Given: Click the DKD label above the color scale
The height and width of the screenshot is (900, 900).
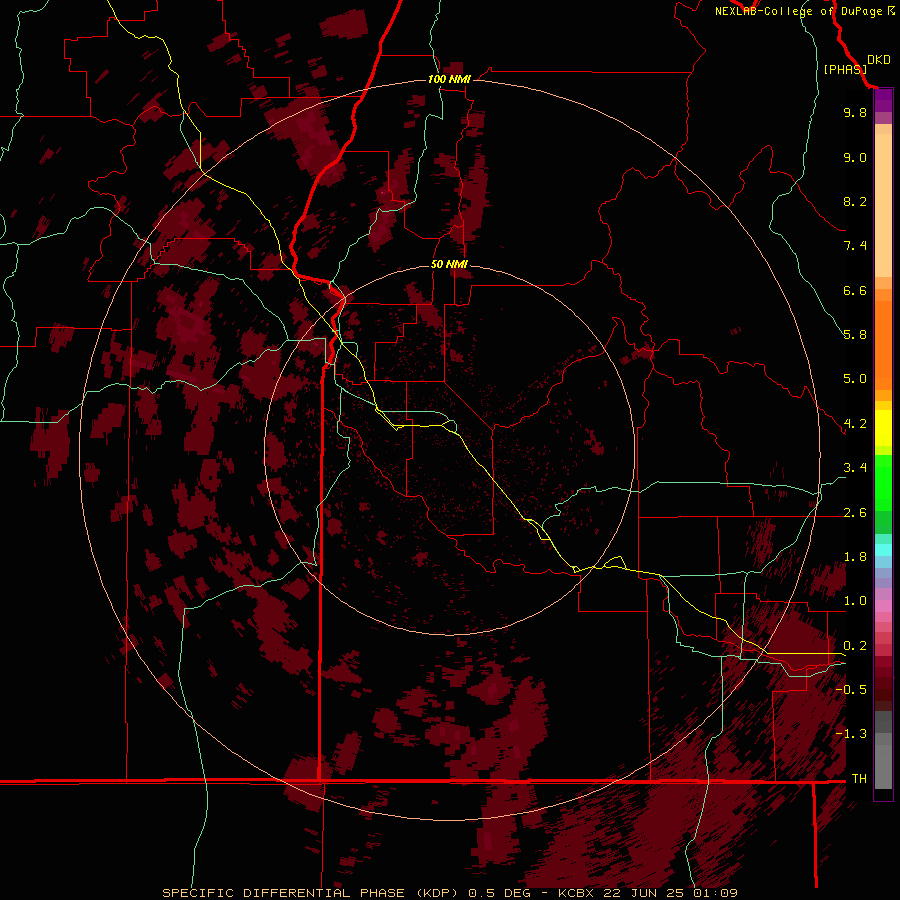Looking at the screenshot, I should click(879, 60).
